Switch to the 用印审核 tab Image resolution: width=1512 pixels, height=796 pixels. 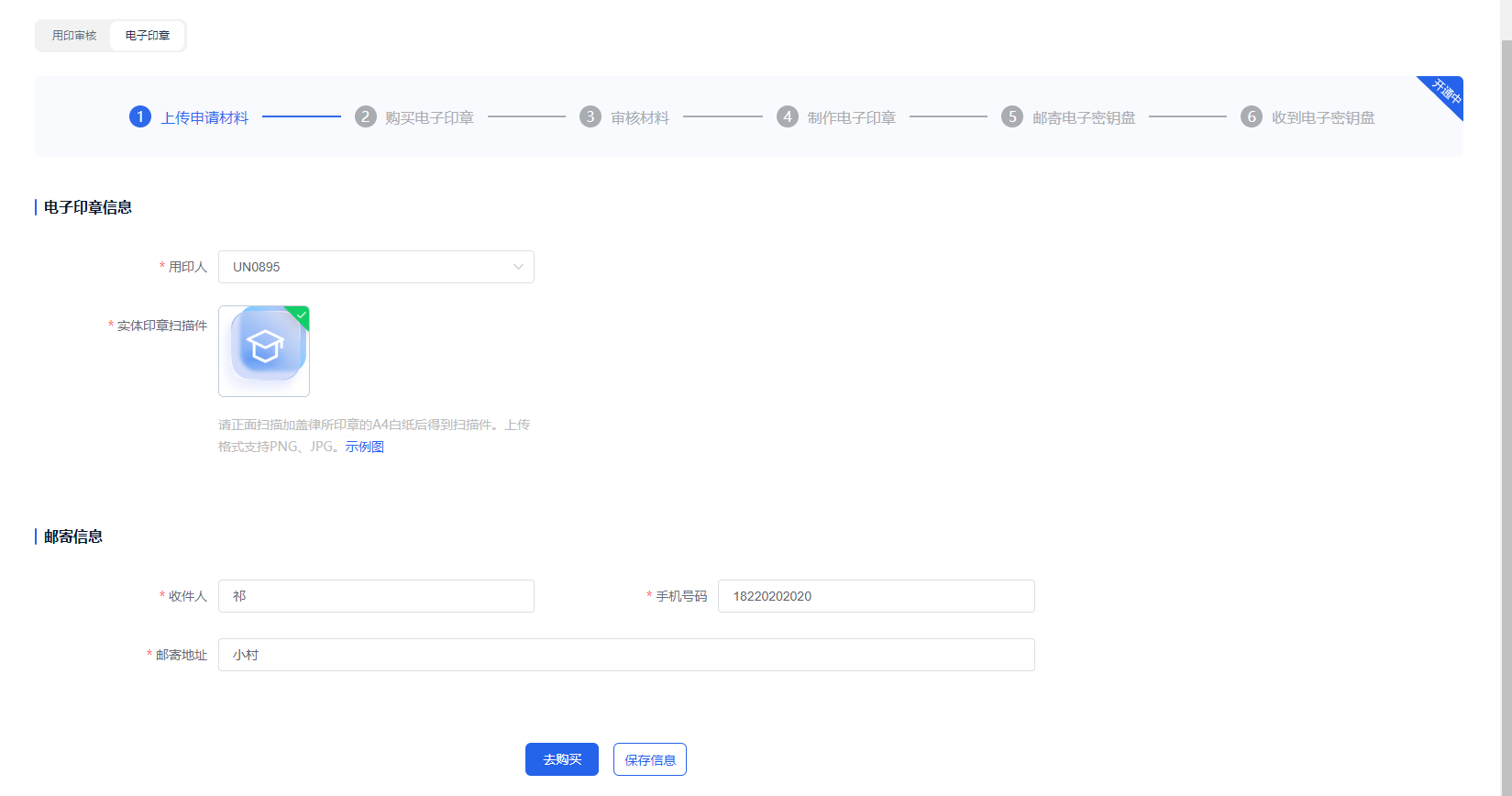(74, 36)
